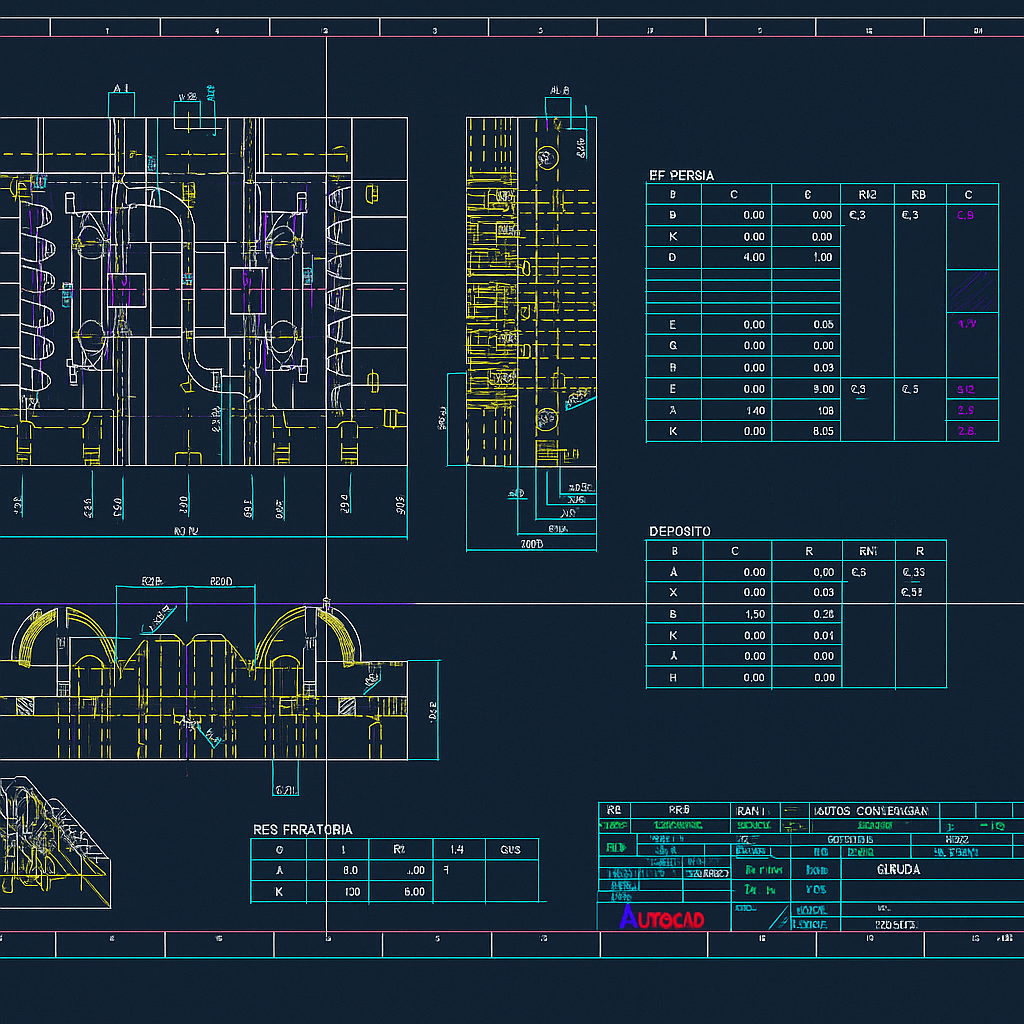1024x1024 pixels.
Task: Click the AutoCAD logo in title block
Action: pos(662,917)
